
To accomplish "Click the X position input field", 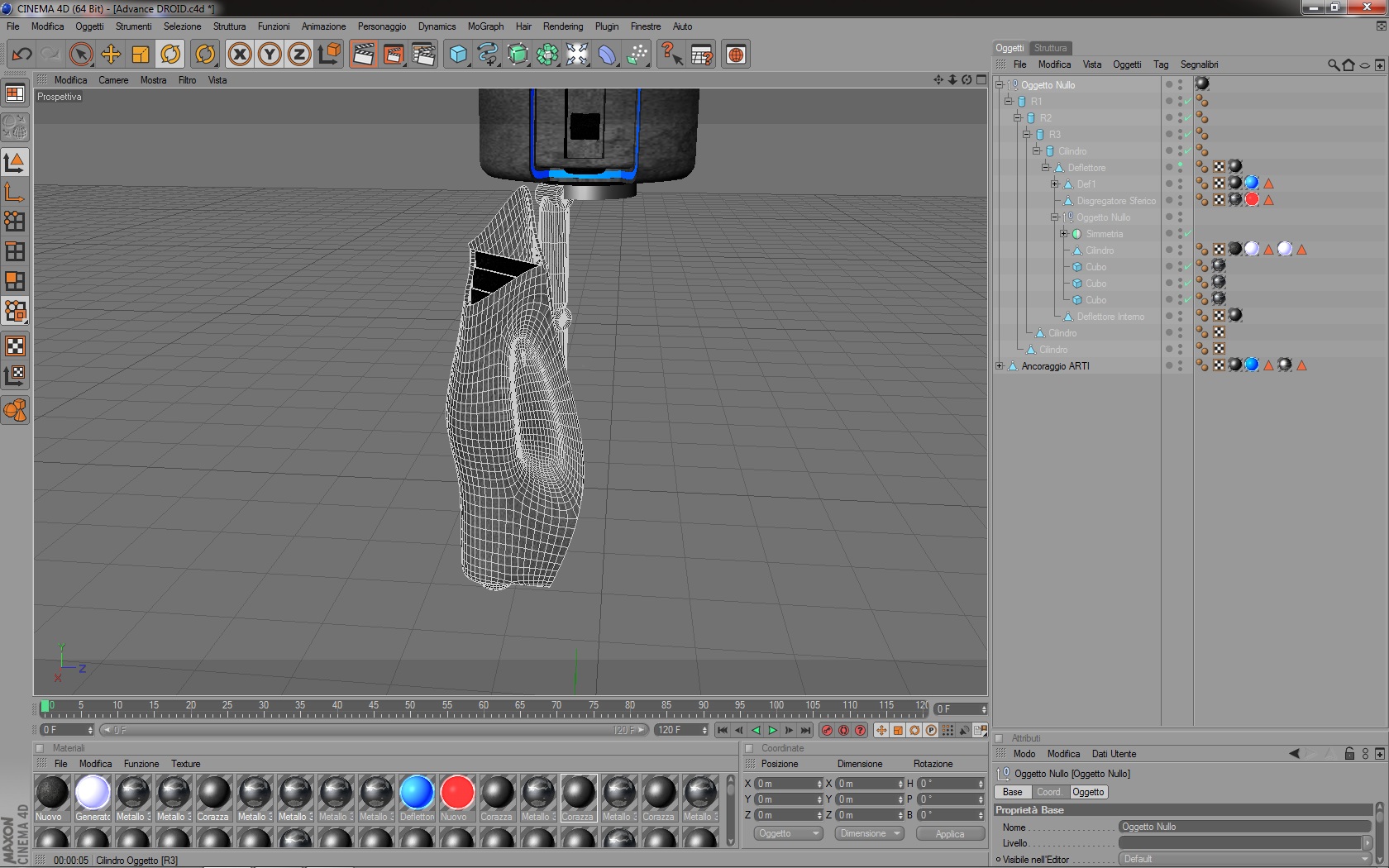I will (788, 784).
